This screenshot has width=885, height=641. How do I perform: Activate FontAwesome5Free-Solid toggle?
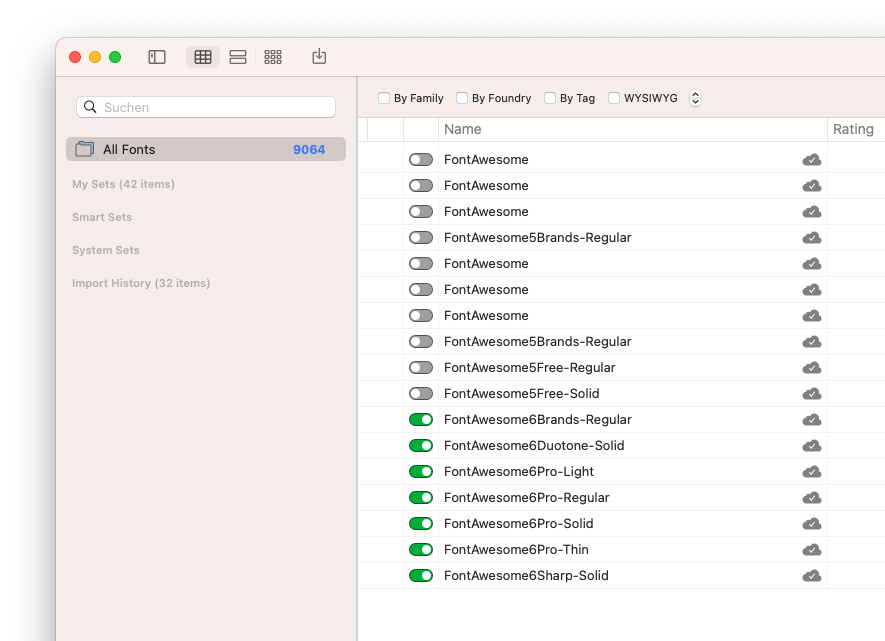pyautogui.click(x=421, y=394)
